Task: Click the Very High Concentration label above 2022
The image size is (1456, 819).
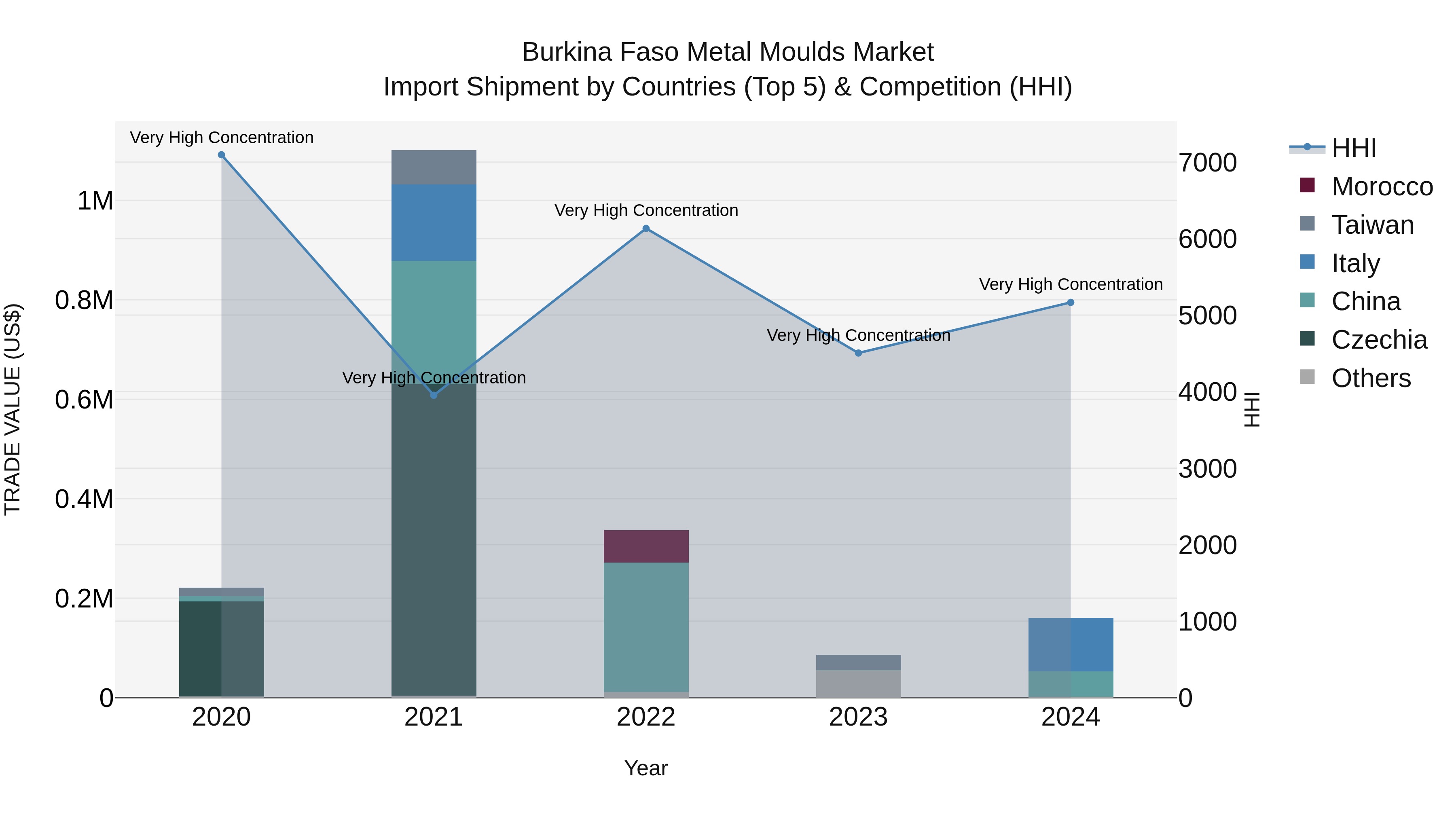Action: pyautogui.click(x=646, y=210)
